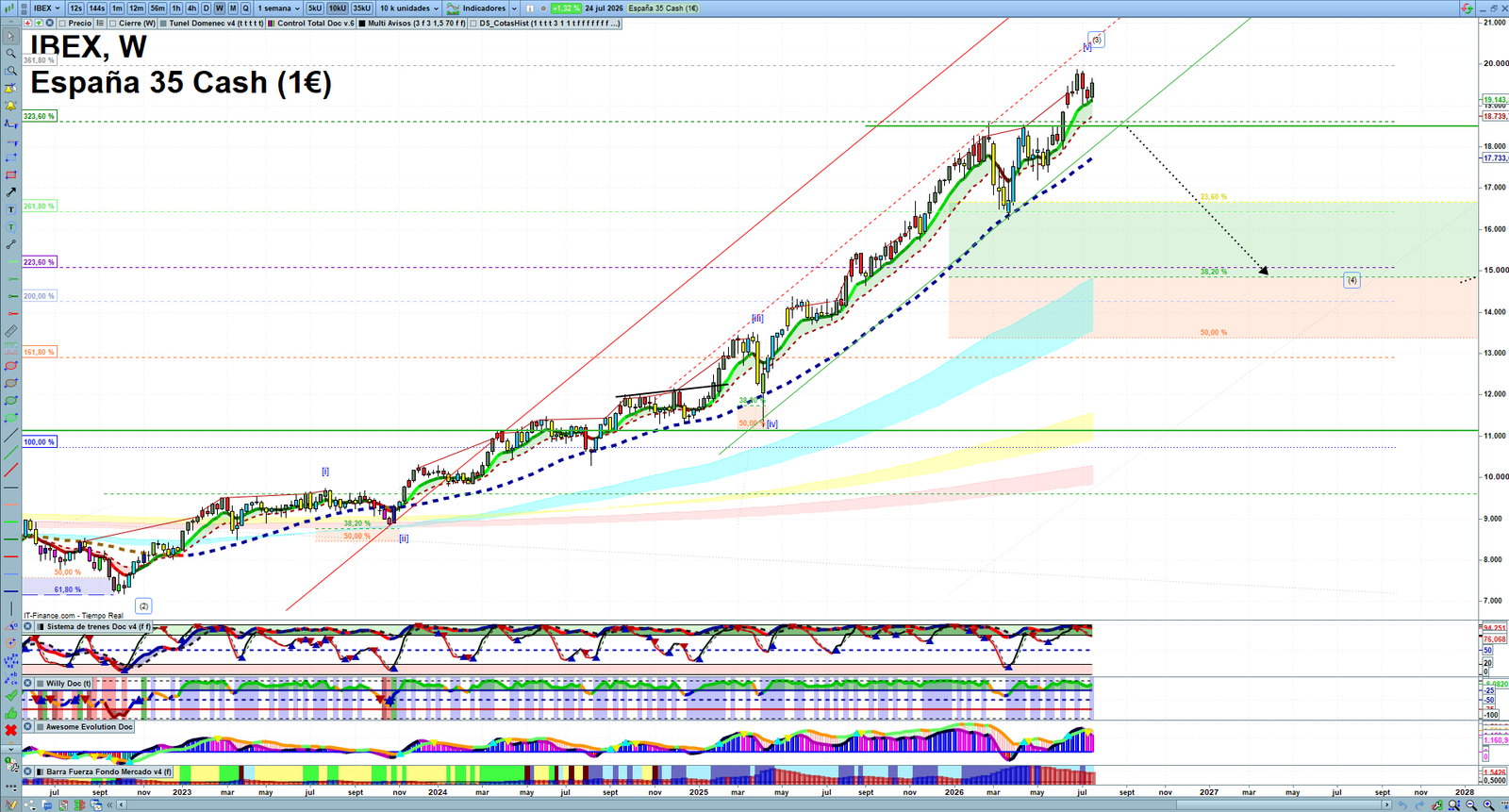Open the chat bubble icon in bottom bar
The height and width of the screenshot is (812, 1509).
[x=47, y=804]
